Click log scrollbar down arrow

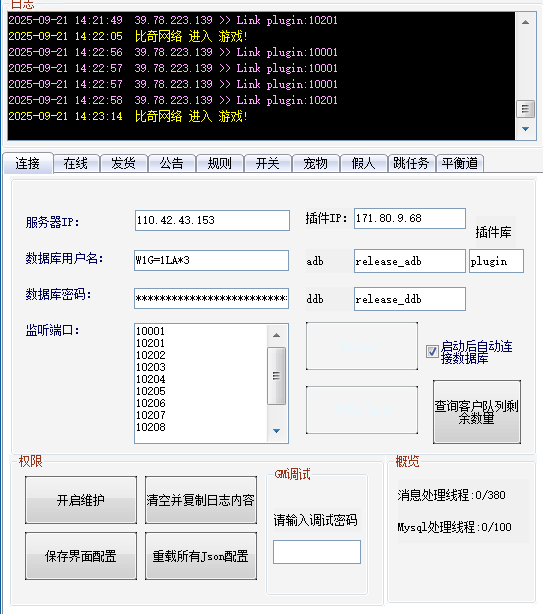525,129
